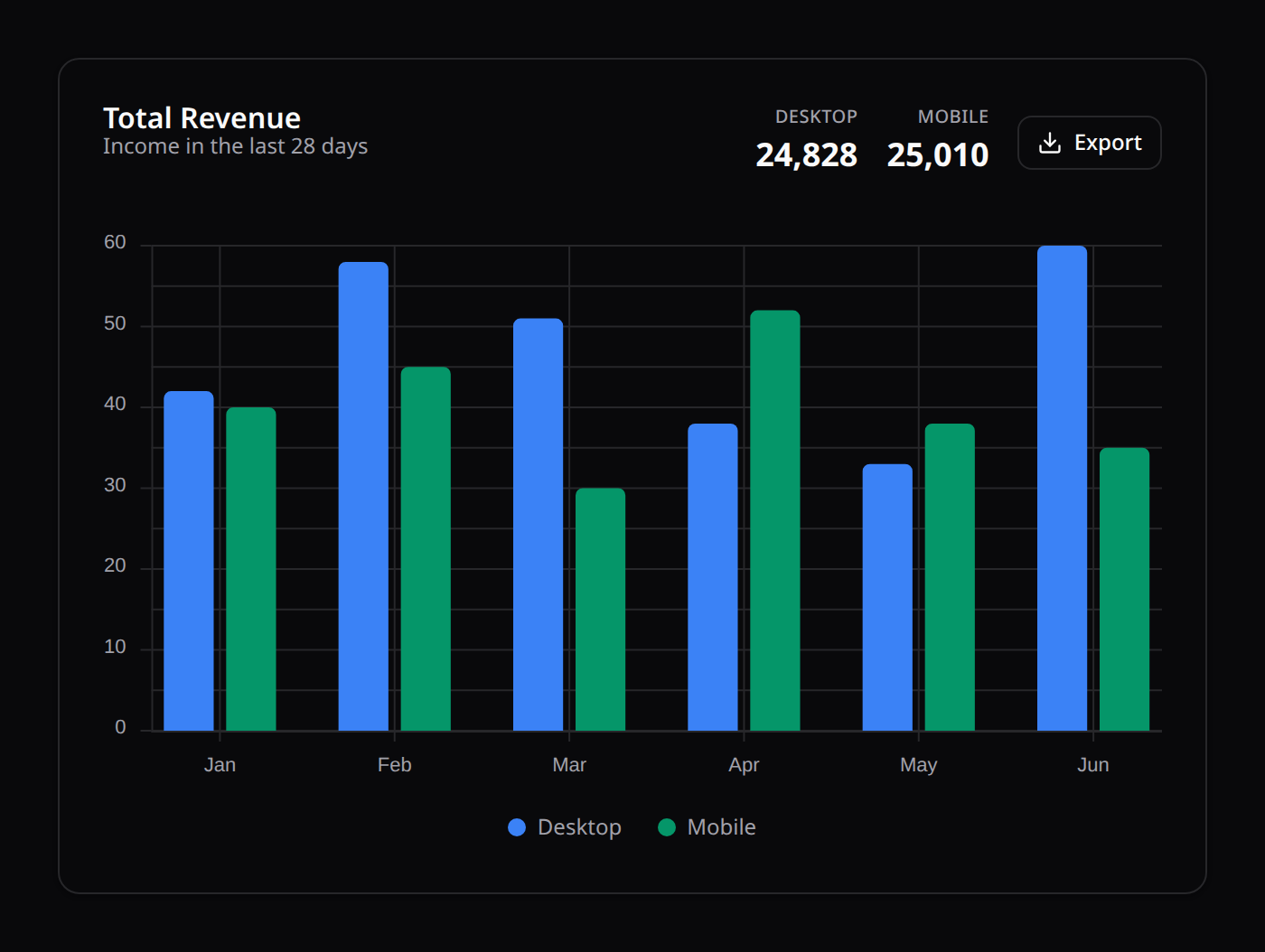Click the Feb axis label
1265x952 pixels.
click(395, 765)
